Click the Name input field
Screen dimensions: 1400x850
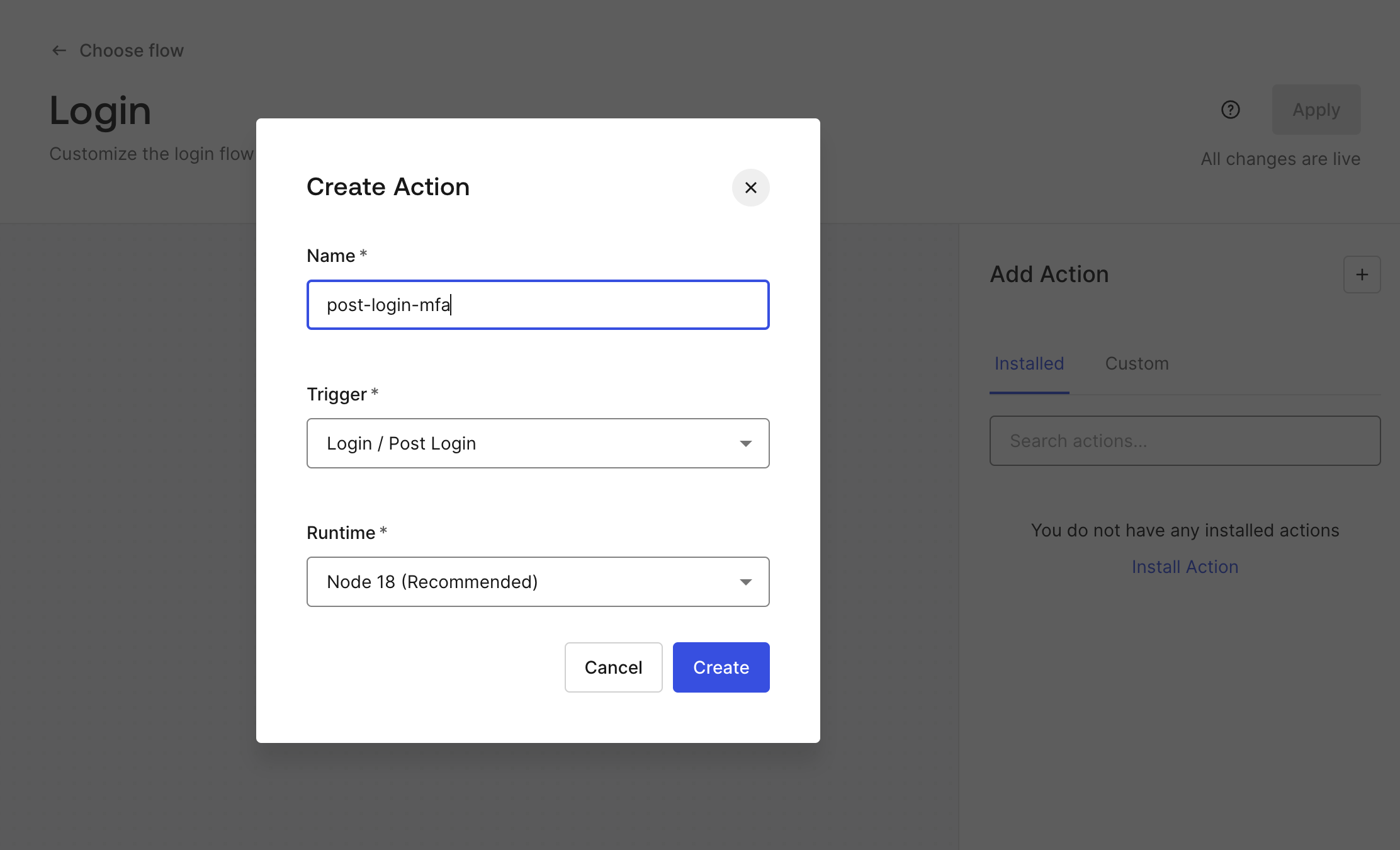tap(538, 305)
